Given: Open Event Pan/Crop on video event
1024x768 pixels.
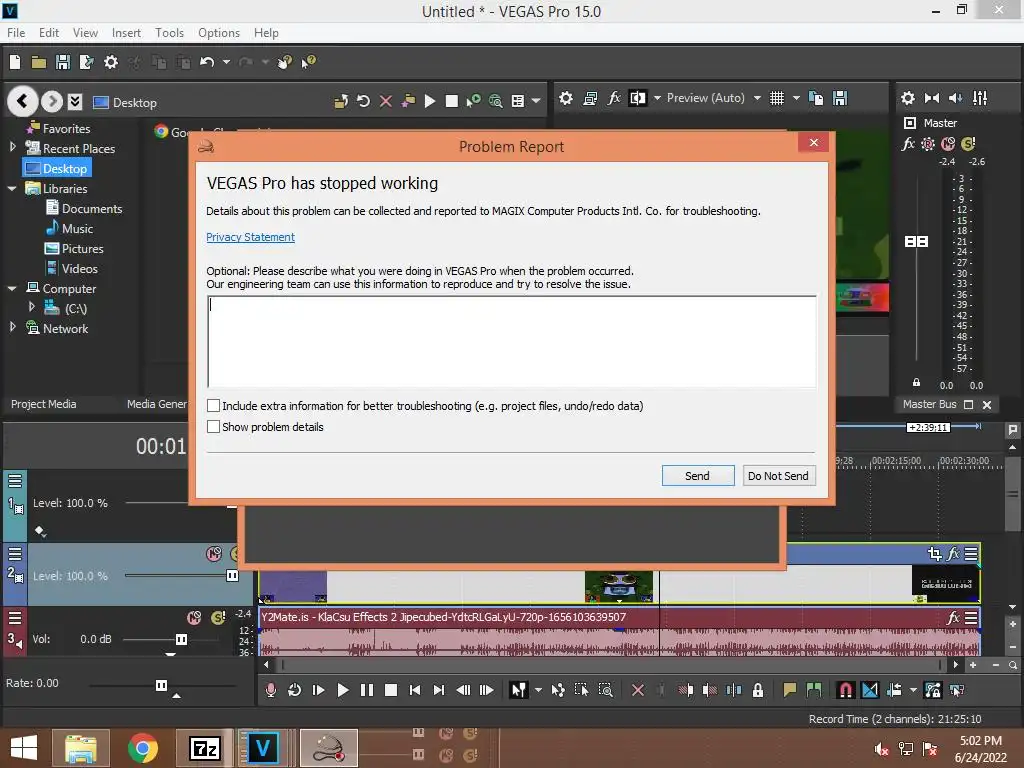Looking at the screenshot, I should click(935, 554).
